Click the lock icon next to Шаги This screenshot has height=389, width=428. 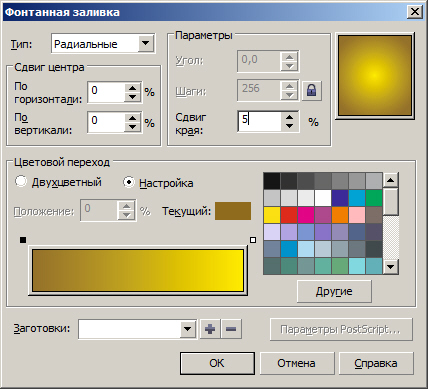pyautogui.click(x=311, y=90)
